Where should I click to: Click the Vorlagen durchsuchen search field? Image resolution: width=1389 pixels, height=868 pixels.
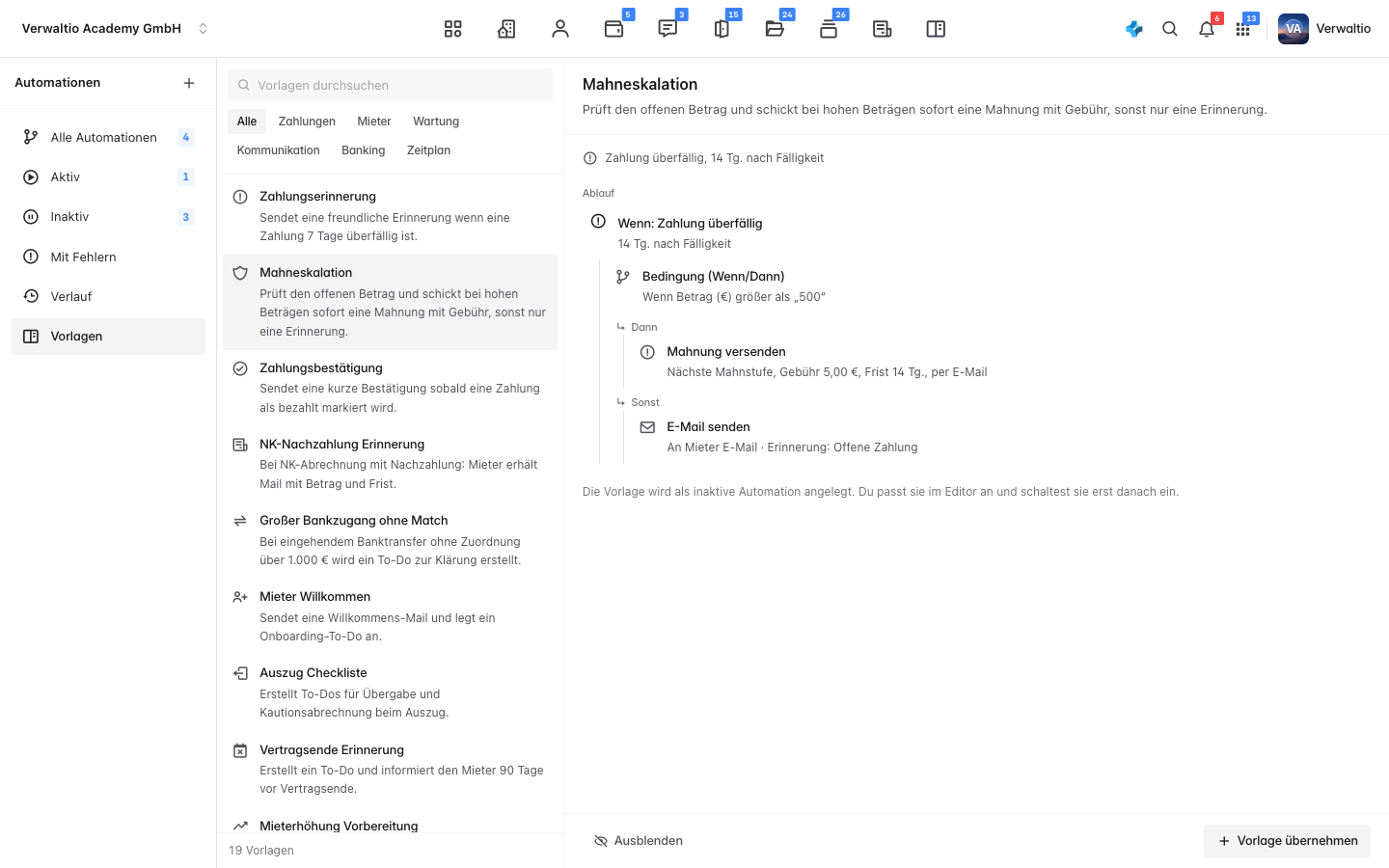coord(390,85)
